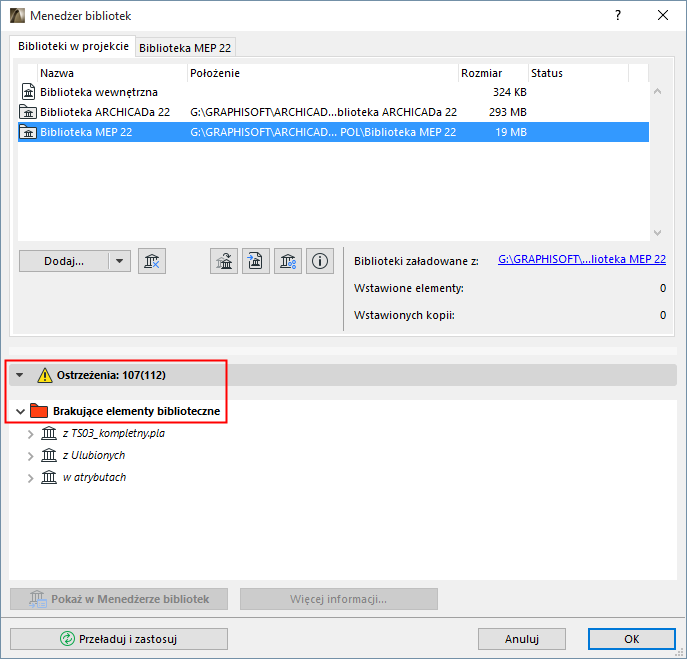This screenshot has height=659, width=687.
Task: Sort by the Rozmiar column header
Action: point(493,73)
